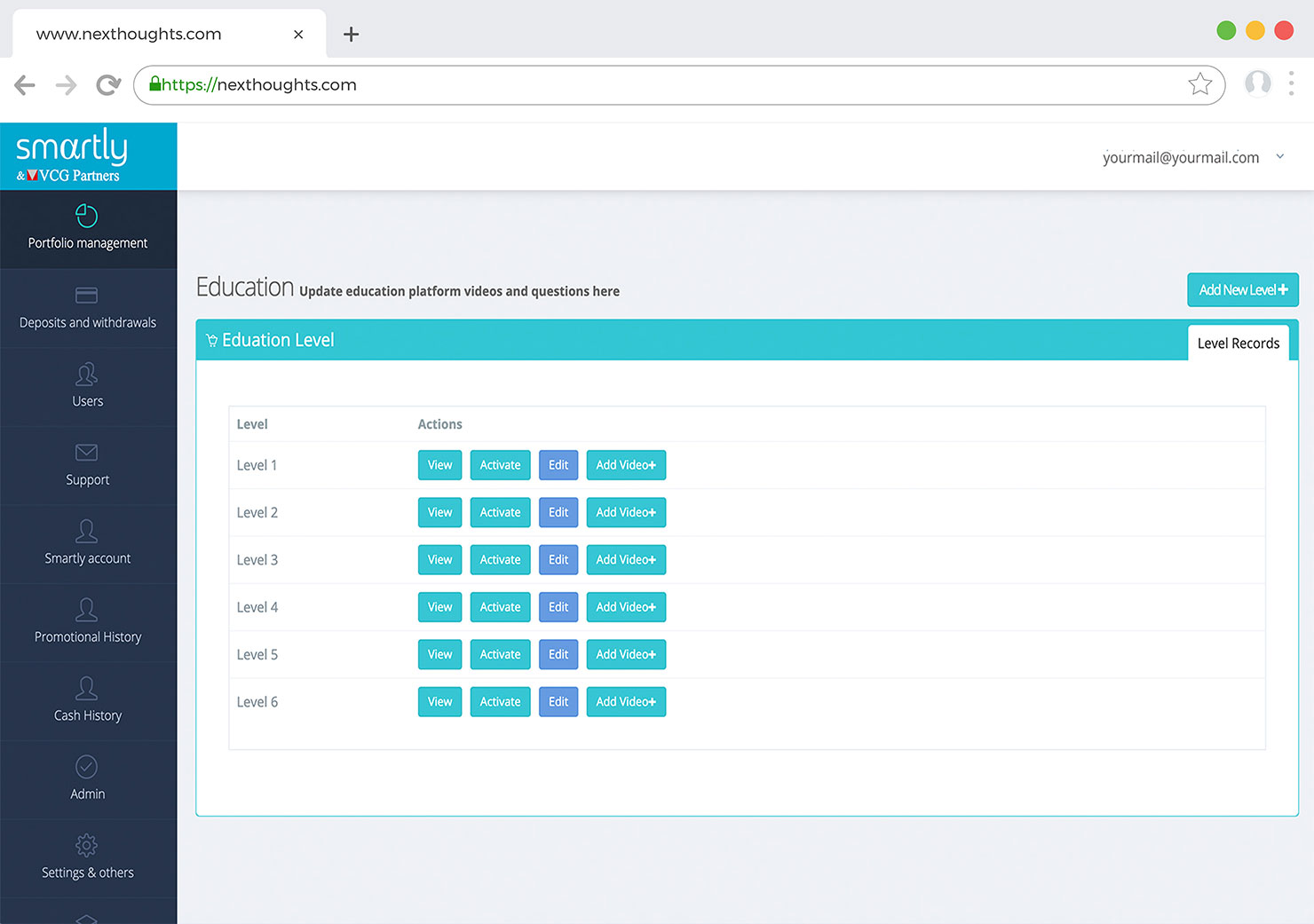Screen dimensions: 1314x924
Task: Click the Cash History sidebar icon
Action: 86,688
